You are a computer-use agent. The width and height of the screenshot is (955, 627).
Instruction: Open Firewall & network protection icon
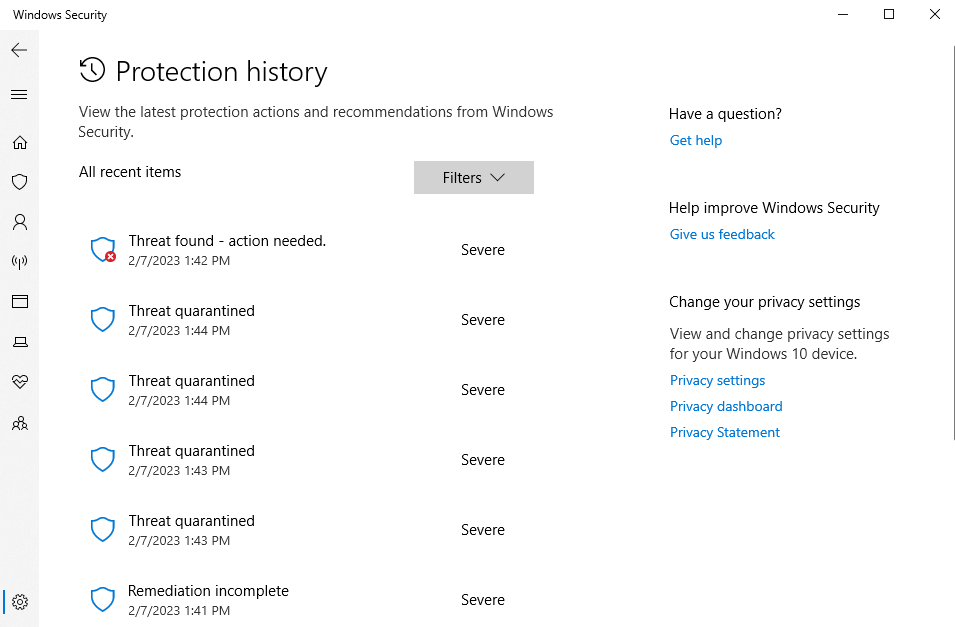tap(19, 262)
